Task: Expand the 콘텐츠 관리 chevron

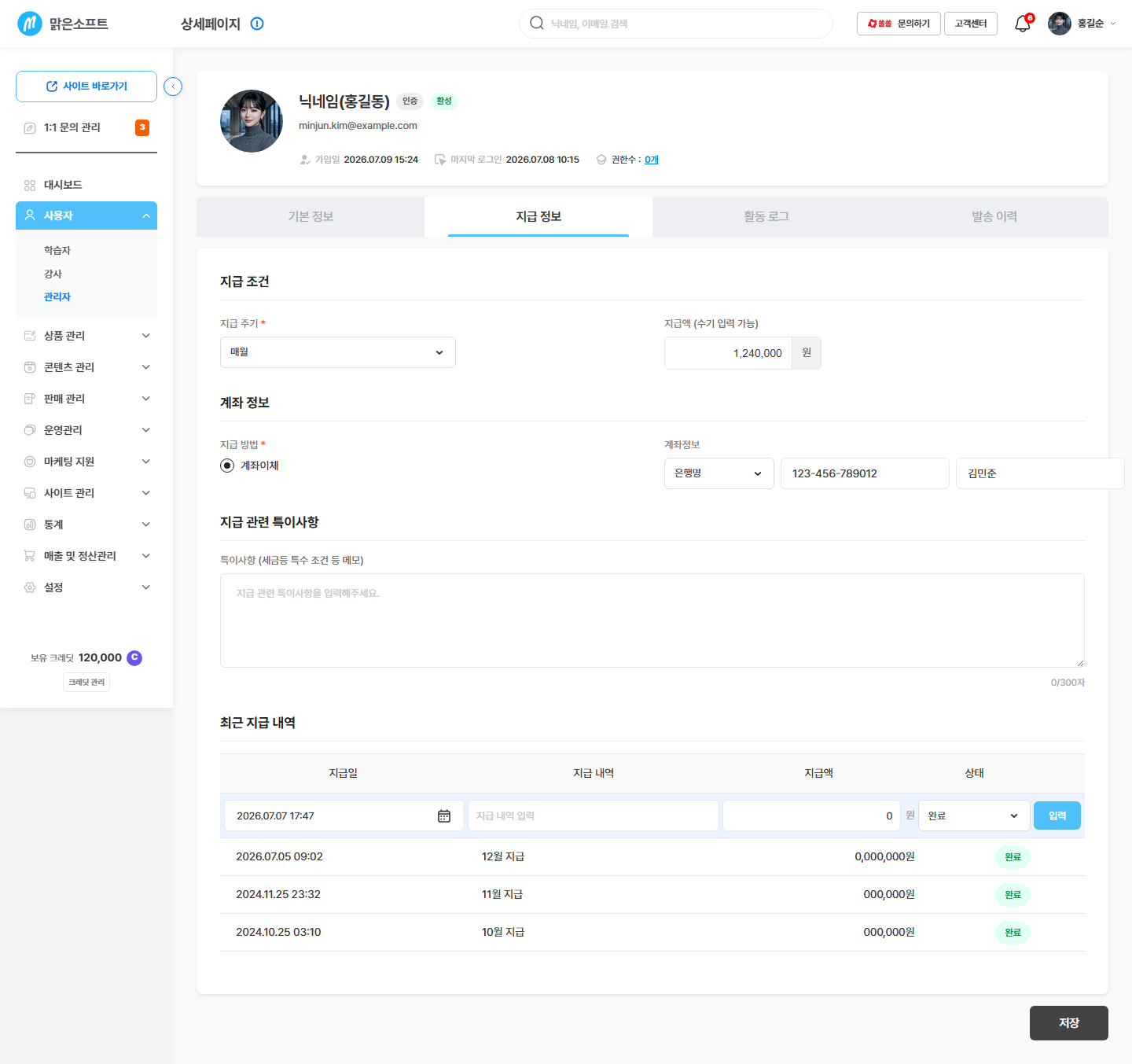Action: coord(146,367)
